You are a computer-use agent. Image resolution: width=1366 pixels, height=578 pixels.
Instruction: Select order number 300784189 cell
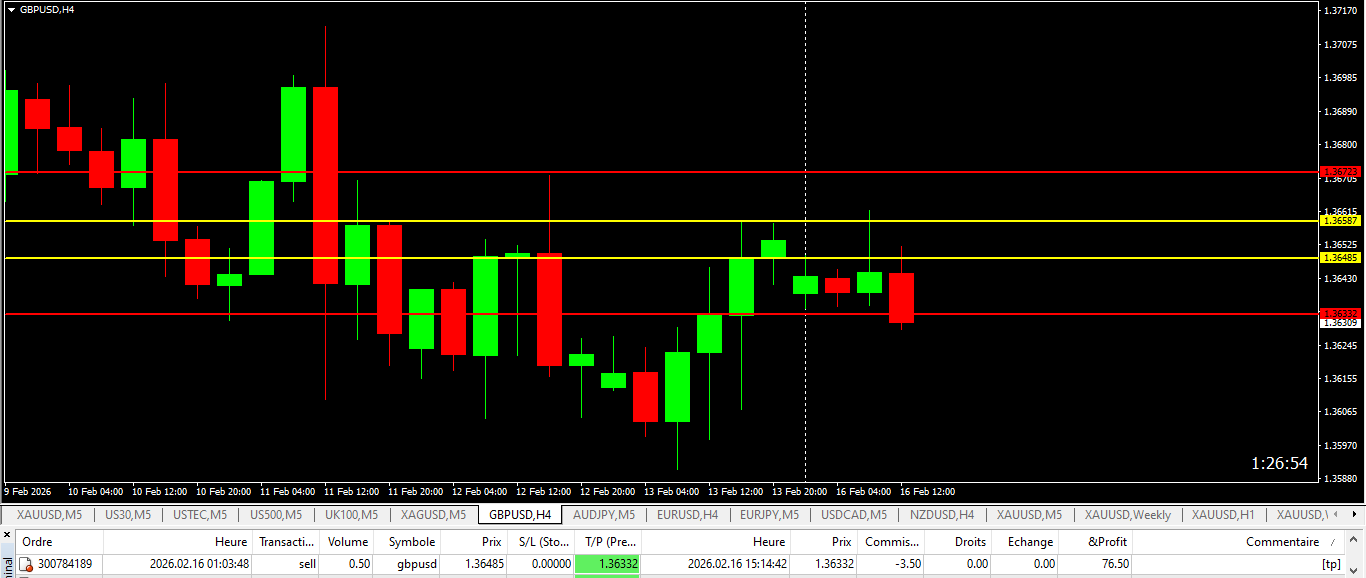(x=65, y=564)
